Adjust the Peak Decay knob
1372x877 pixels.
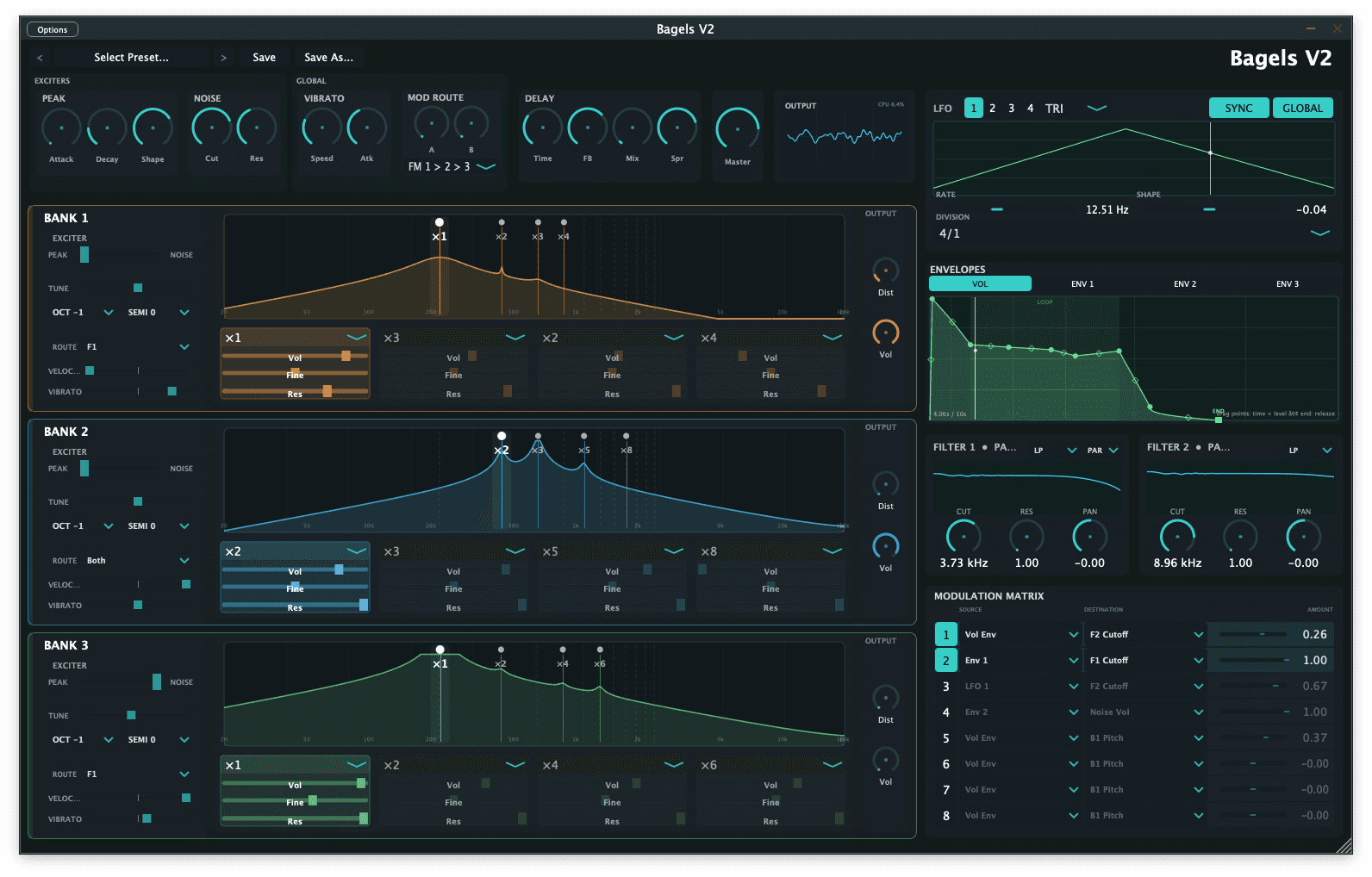[x=107, y=128]
